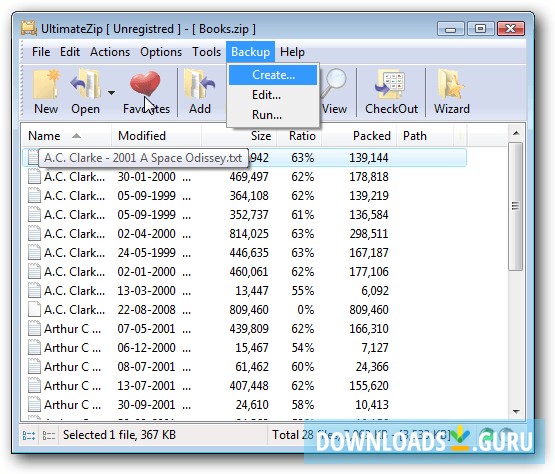555x474 pixels.
Task: Expand the Open button dropdown arrow
Action: (x=111, y=93)
